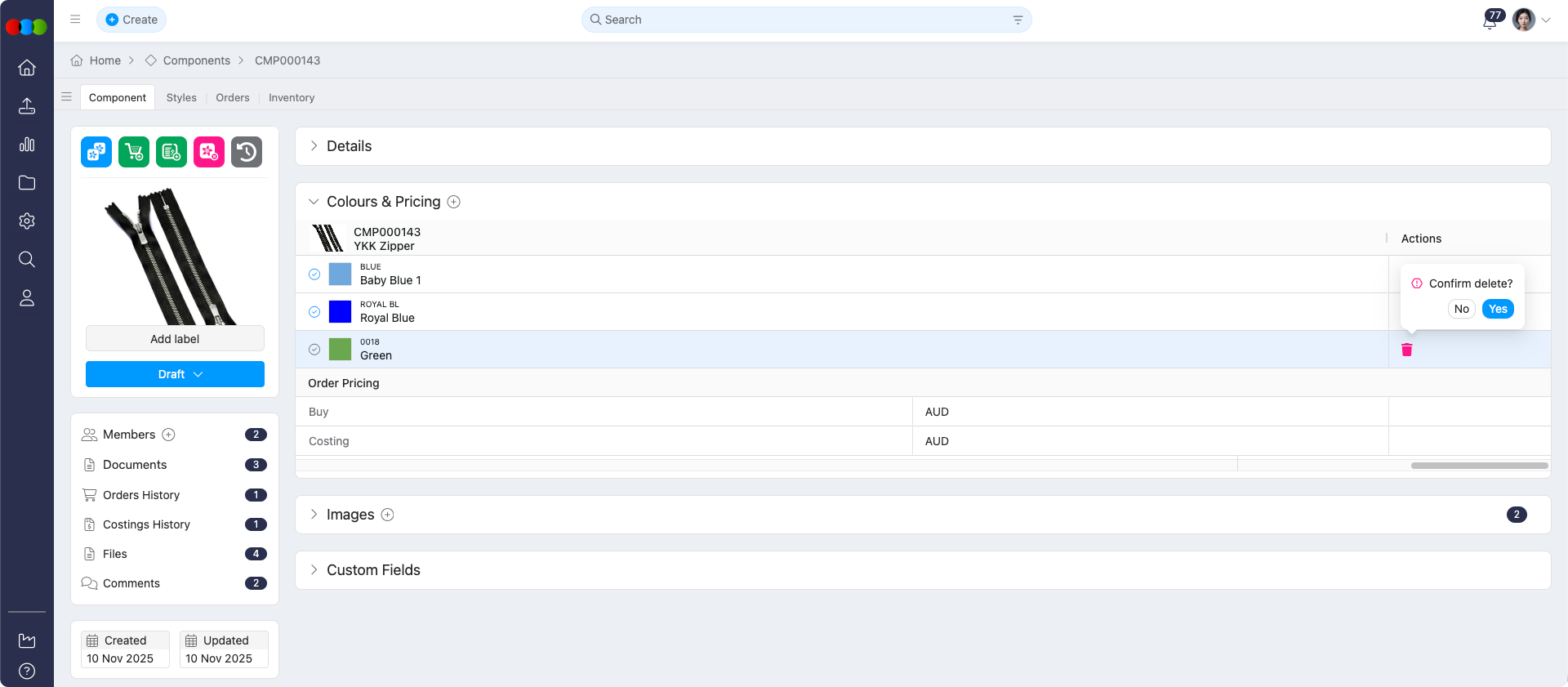Add a member with plus icon
This screenshot has height=687, width=1568.
(169, 435)
